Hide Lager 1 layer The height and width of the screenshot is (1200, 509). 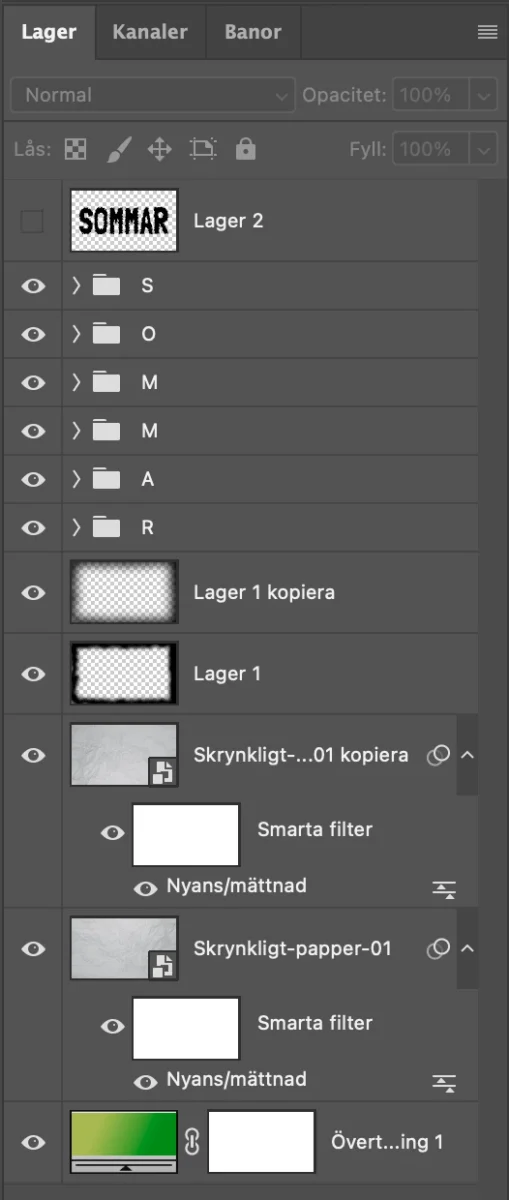coord(33,673)
